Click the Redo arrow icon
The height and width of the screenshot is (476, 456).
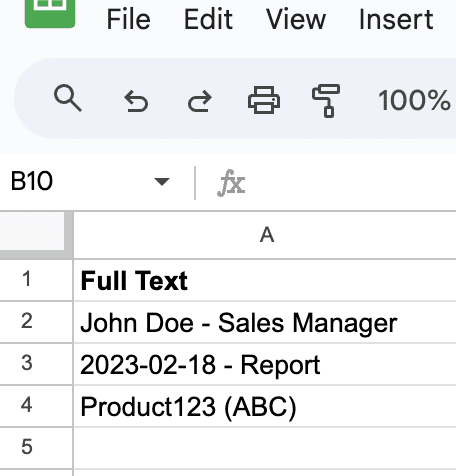click(x=200, y=101)
